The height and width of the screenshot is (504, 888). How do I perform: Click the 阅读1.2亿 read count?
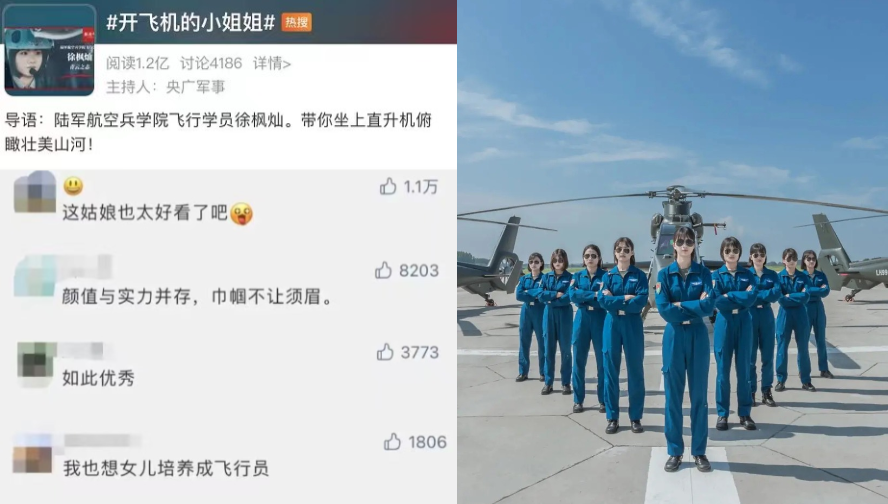pos(138,63)
